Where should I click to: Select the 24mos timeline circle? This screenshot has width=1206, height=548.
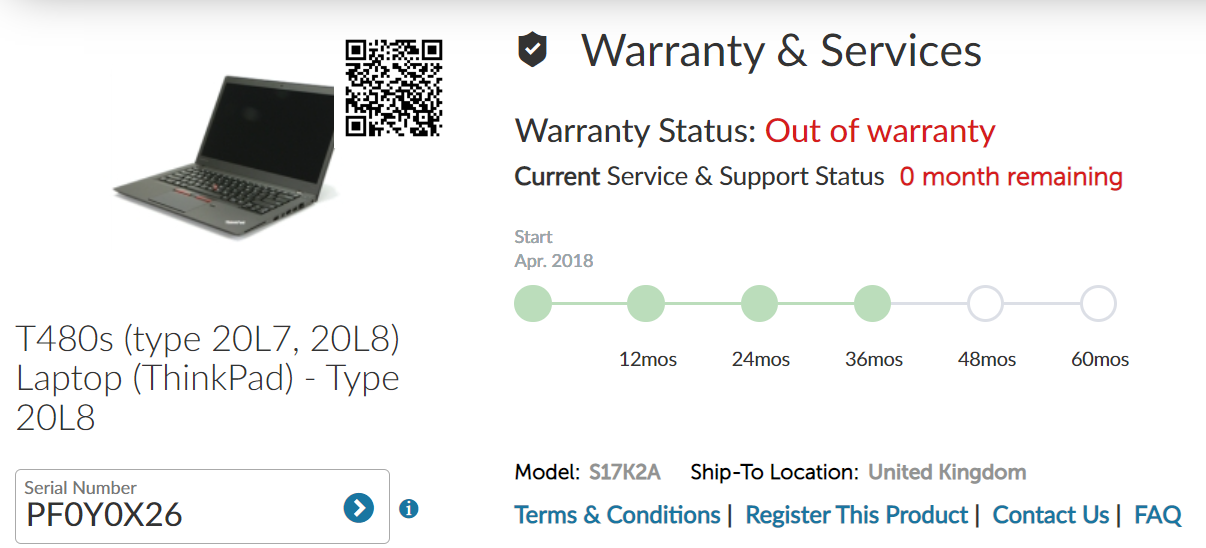pos(759,303)
